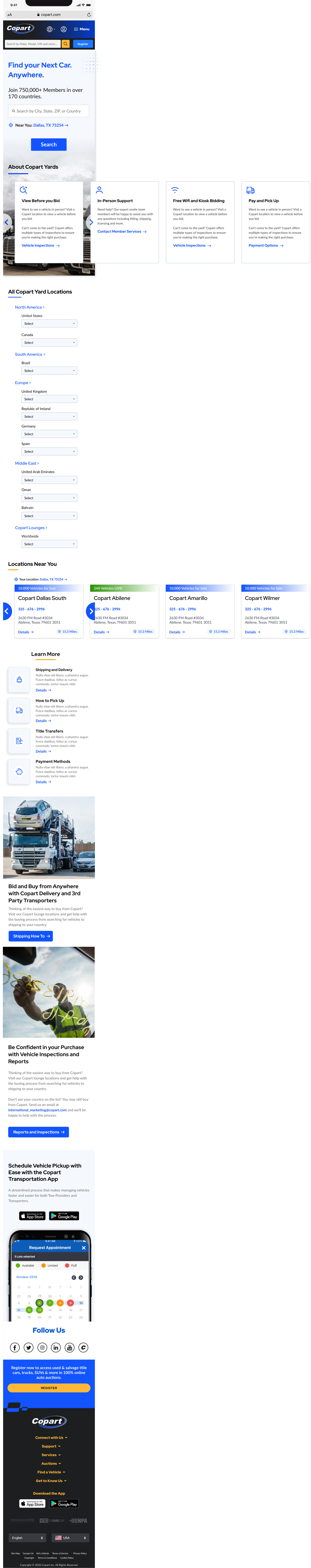Open the Worldwide Select dropdown

(x=49, y=544)
